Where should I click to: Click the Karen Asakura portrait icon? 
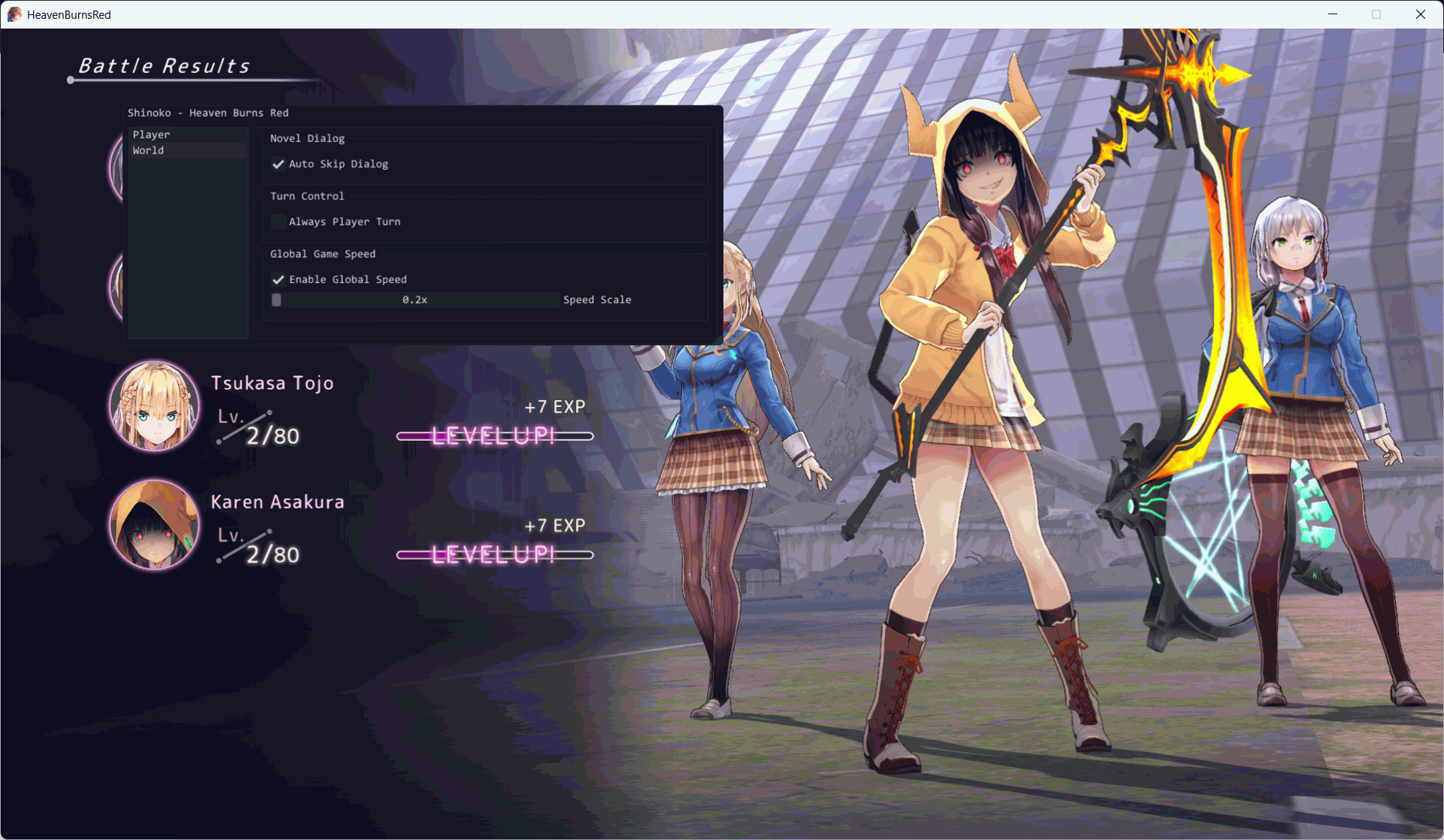pyautogui.click(x=154, y=525)
